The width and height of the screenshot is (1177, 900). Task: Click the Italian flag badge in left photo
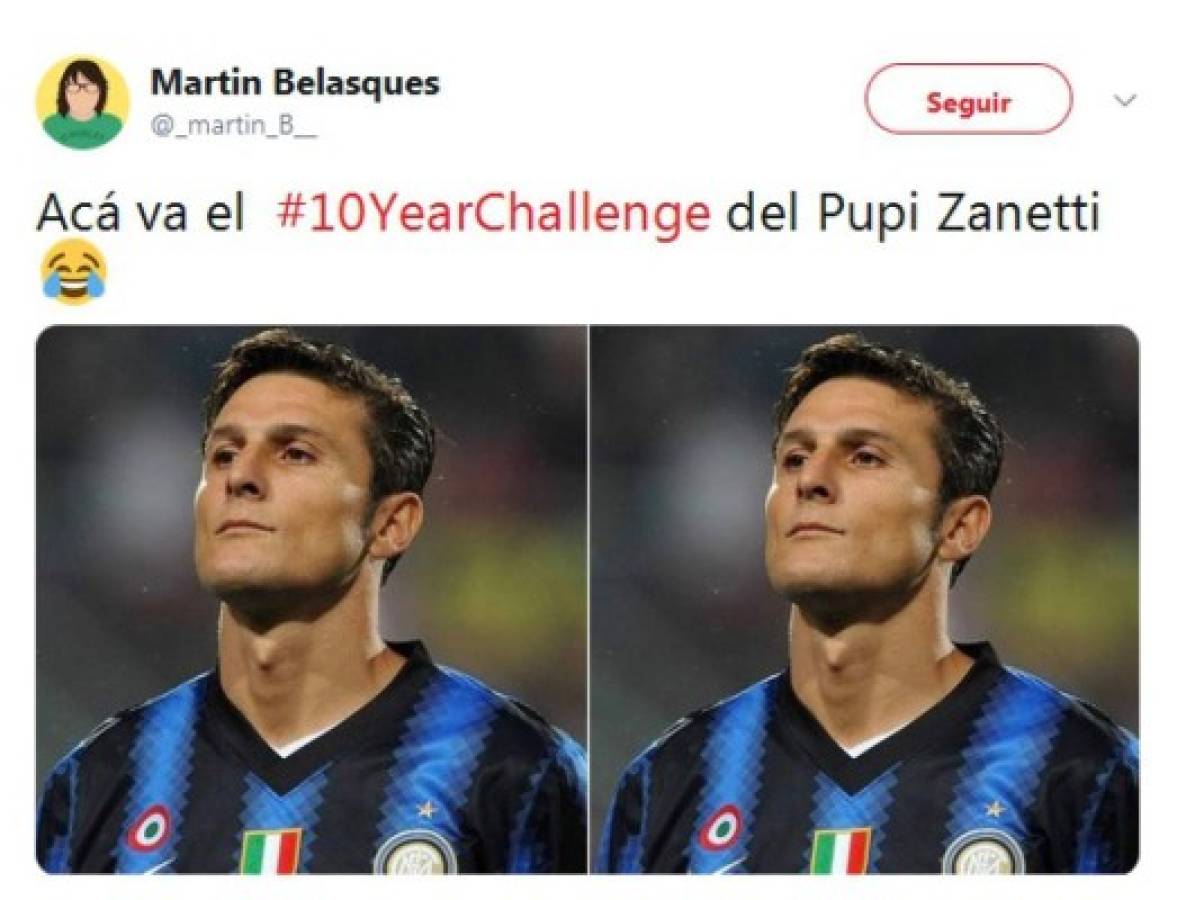click(x=271, y=849)
